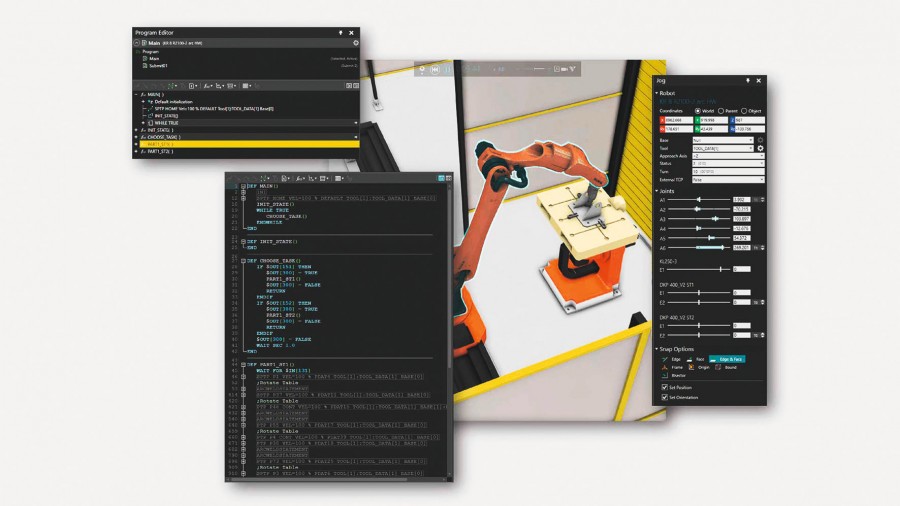
Task: Click the A3 joint slider
Action: [699, 219]
